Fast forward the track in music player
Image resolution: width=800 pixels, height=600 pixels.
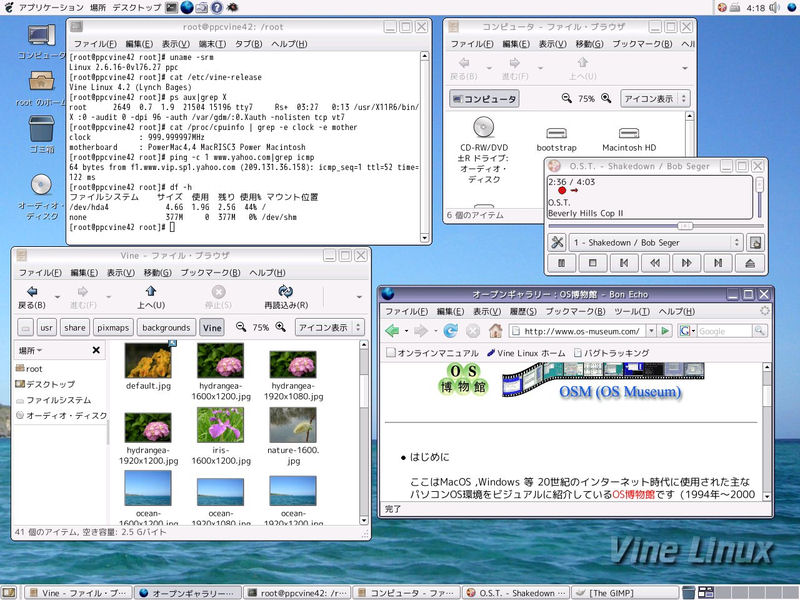(686, 263)
